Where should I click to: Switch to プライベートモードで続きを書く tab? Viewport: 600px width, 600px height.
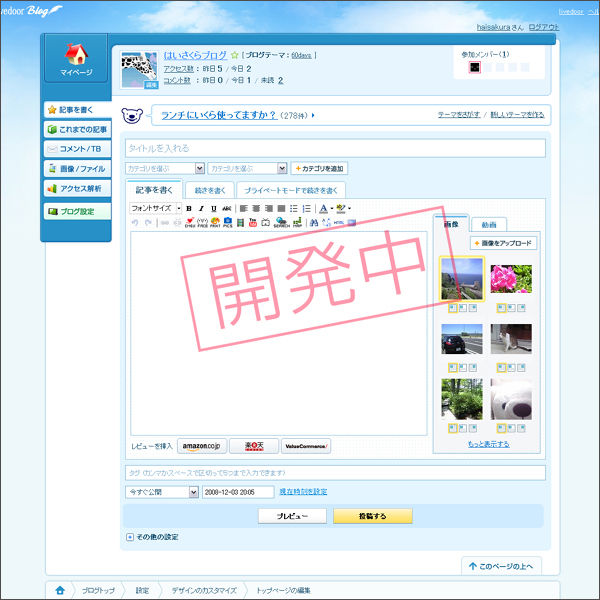click(291, 191)
